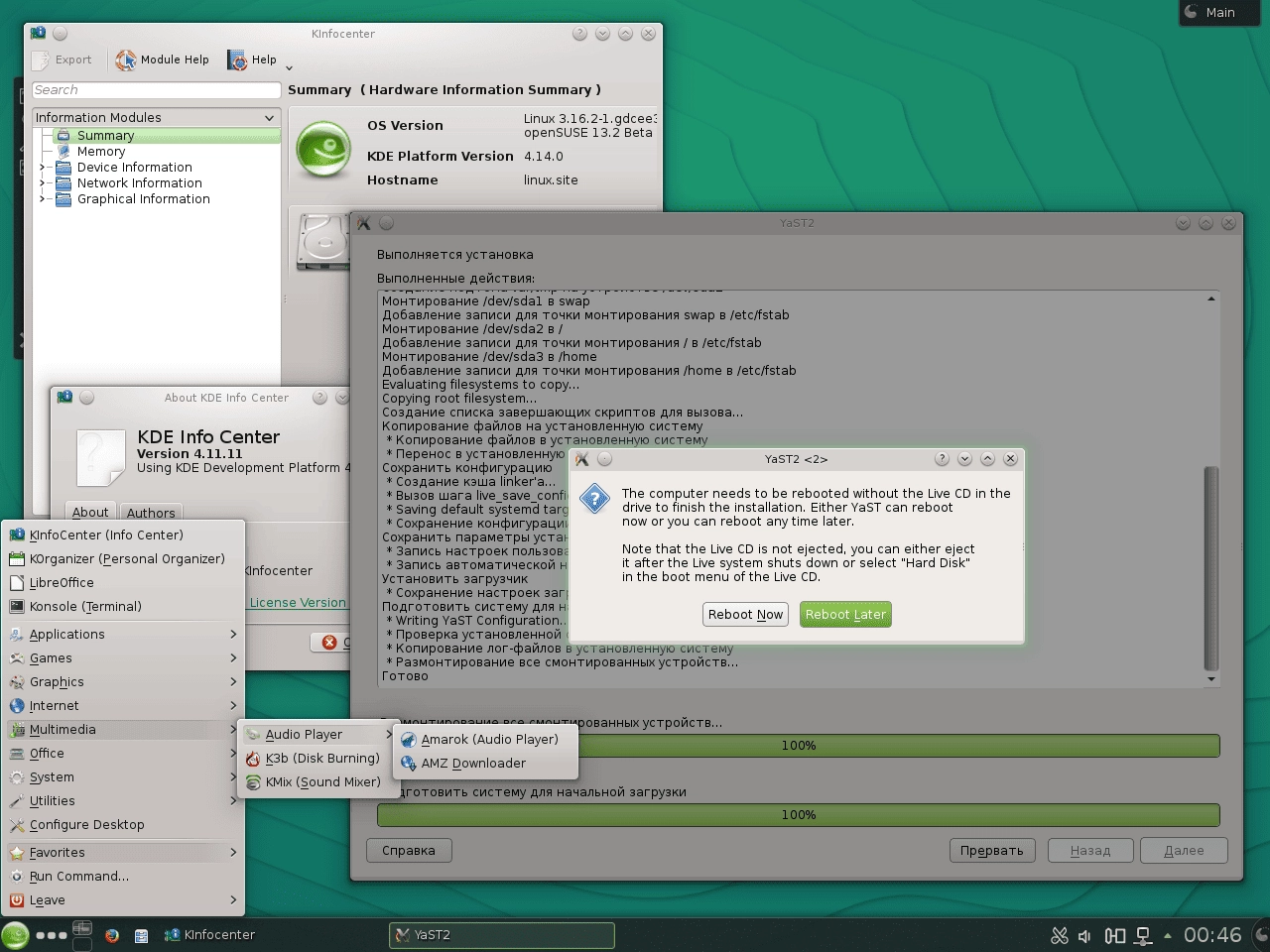Expand Network Information tree node

click(42, 183)
